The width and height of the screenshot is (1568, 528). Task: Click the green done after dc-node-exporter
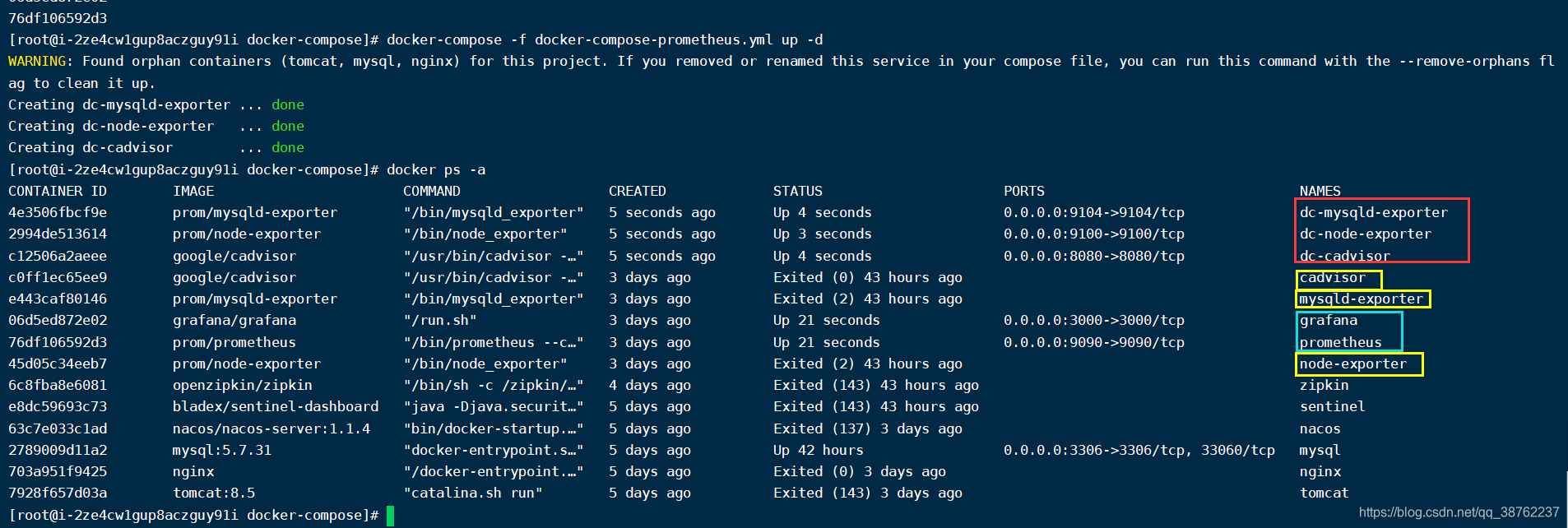pyautogui.click(x=288, y=126)
